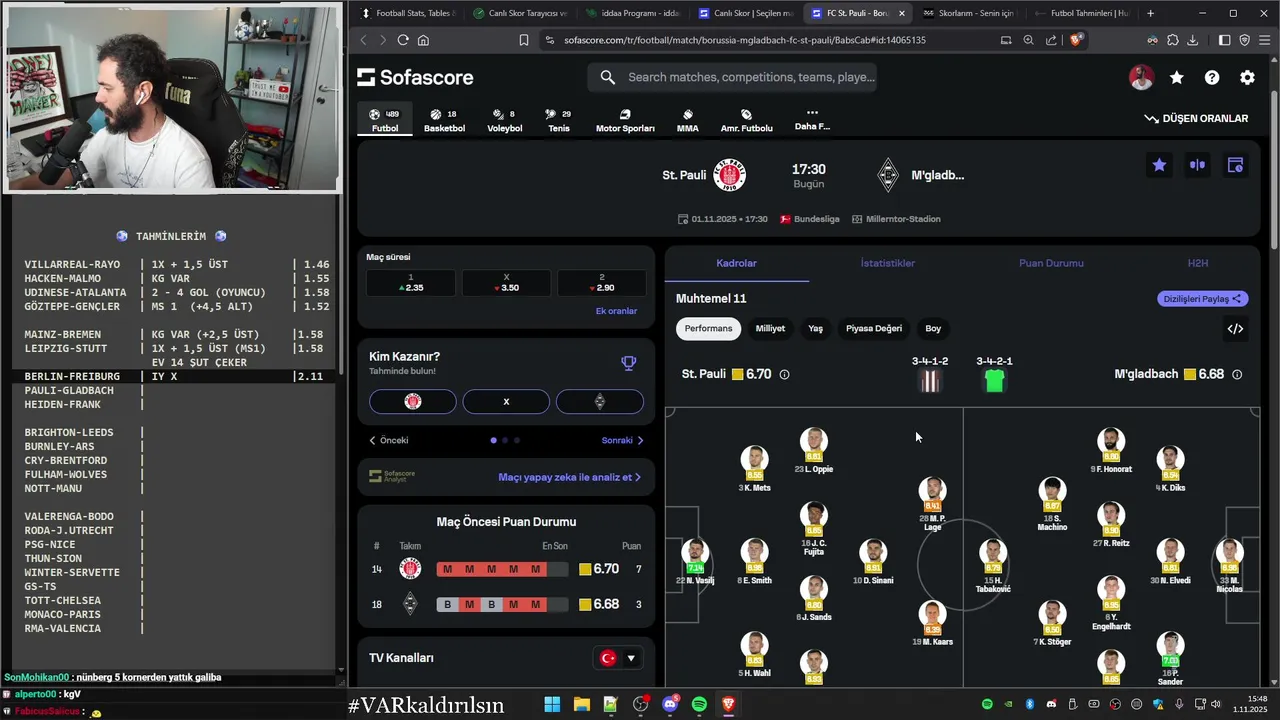Expand the Daha Fazla sports menu

tap(812, 120)
